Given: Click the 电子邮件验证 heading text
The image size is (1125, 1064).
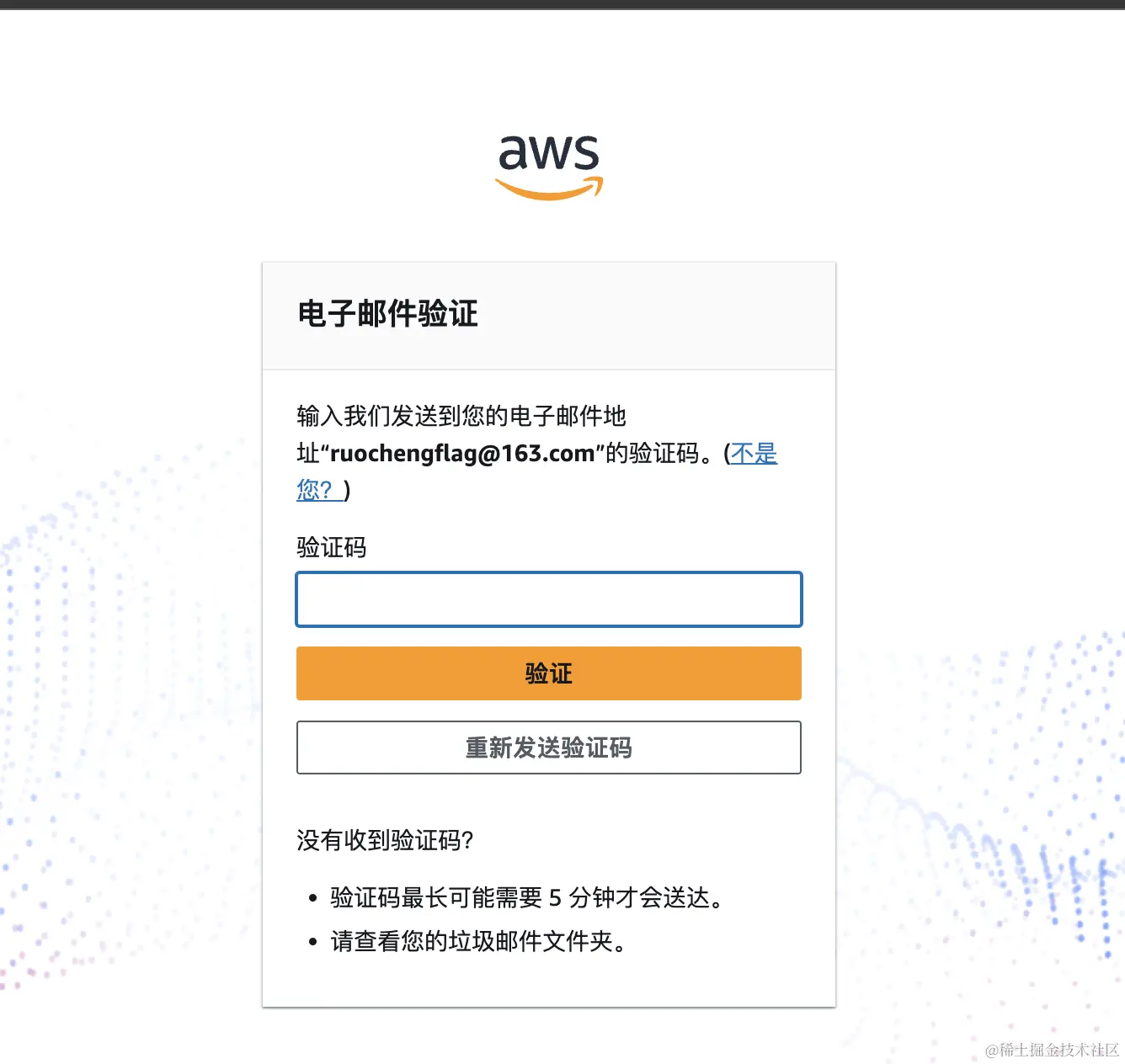Looking at the screenshot, I should point(387,314).
